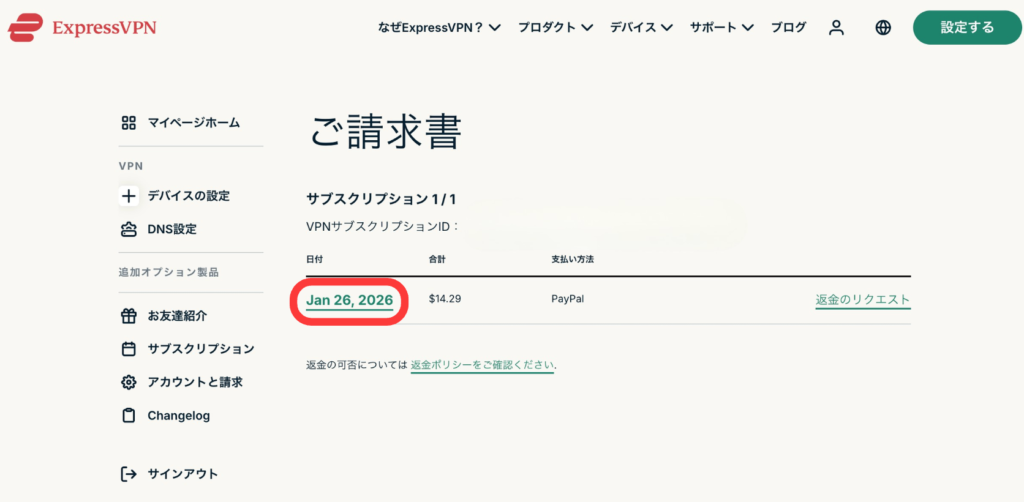This screenshot has width=1024, height=502.
Task: Open the ブログ menu item
Action: click(x=788, y=28)
